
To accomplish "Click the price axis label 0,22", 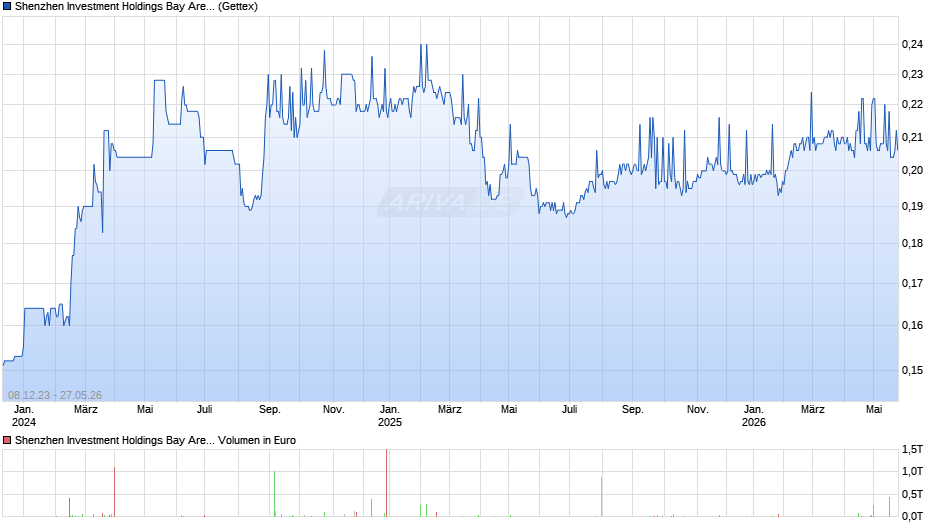I will (912, 104).
